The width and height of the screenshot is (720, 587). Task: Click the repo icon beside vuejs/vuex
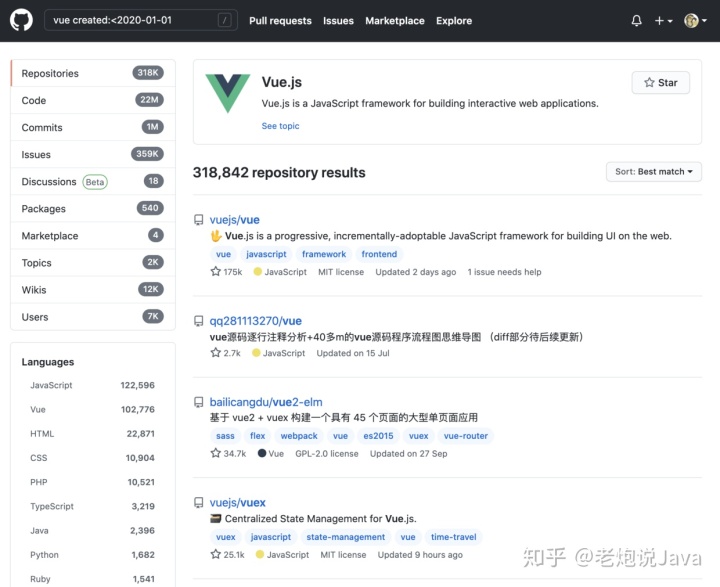pos(198,503)
